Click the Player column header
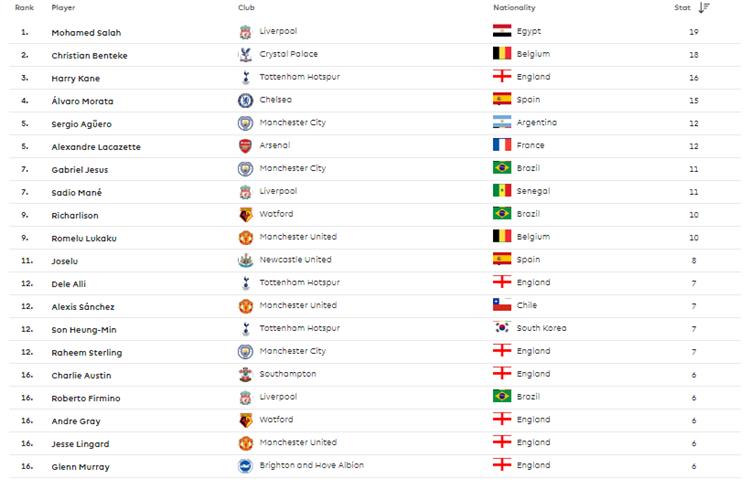This screenshot has width=750, height=489. click(x=63, y=8)
